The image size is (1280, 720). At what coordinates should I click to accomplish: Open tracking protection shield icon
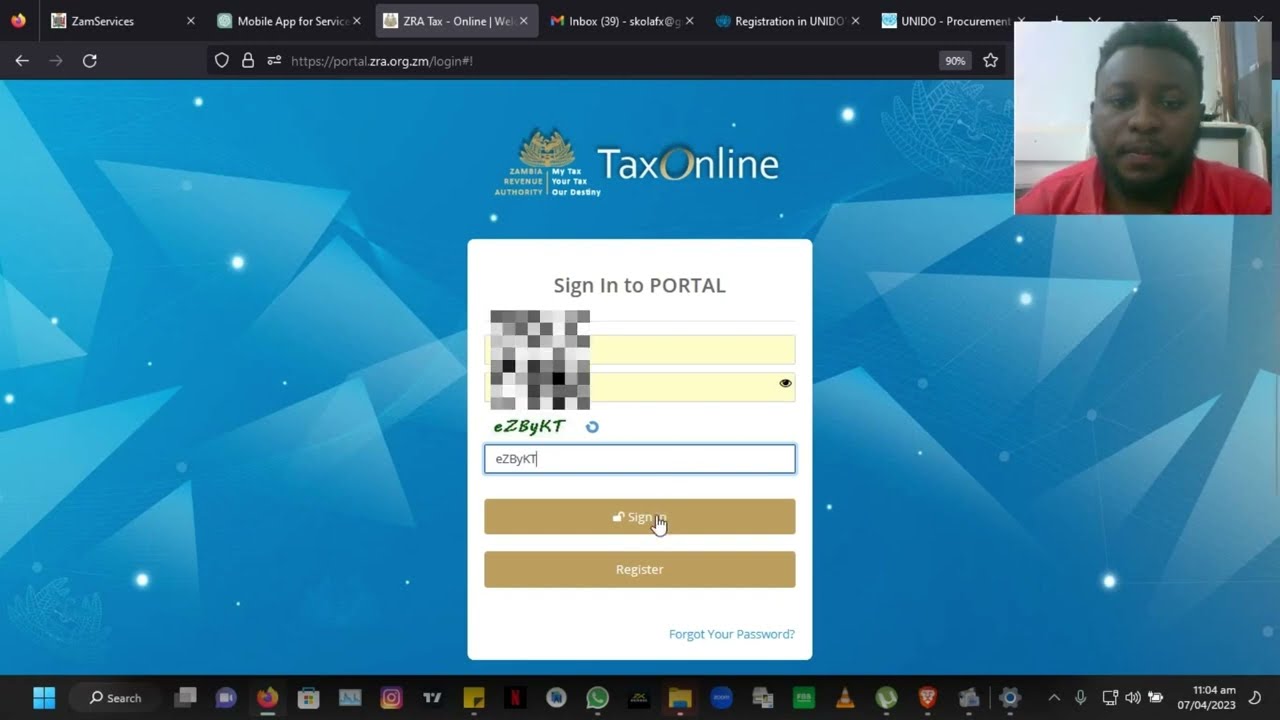click(x=223, y=61)
